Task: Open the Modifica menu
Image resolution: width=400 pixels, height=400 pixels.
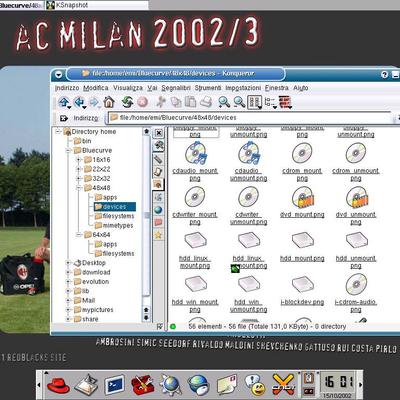Action: (96, 88)
